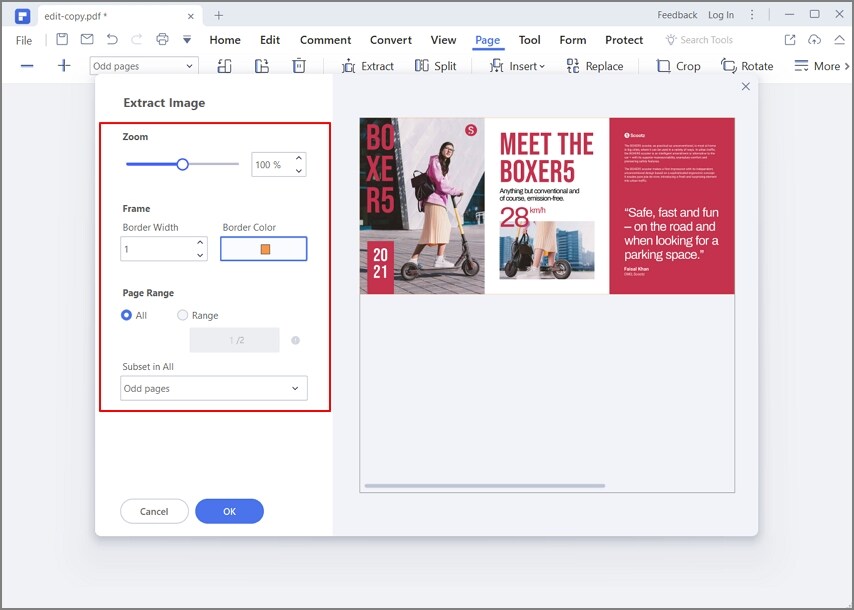Select the Split tool
Image resolution: width=854 pixels, height=610 pixels.
coord(437,66)
